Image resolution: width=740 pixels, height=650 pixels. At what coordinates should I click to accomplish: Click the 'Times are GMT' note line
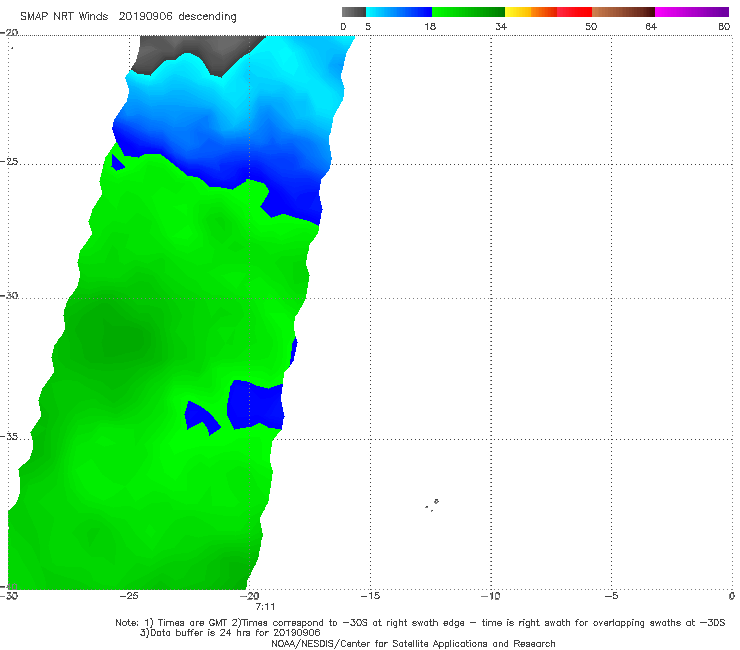(x=420, y=623)
